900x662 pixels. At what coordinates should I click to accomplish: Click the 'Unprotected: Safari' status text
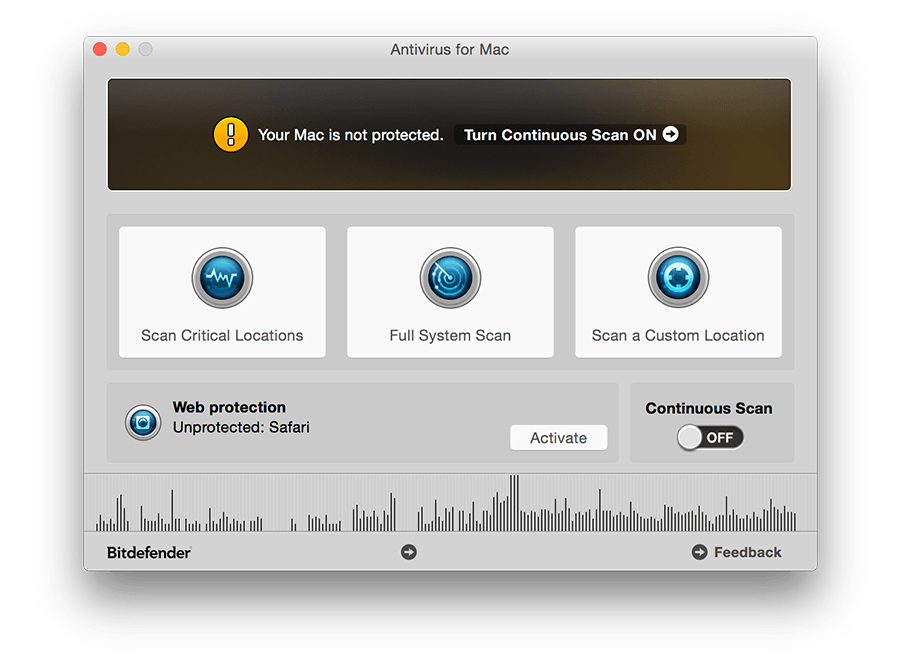[x=241, y=428]
